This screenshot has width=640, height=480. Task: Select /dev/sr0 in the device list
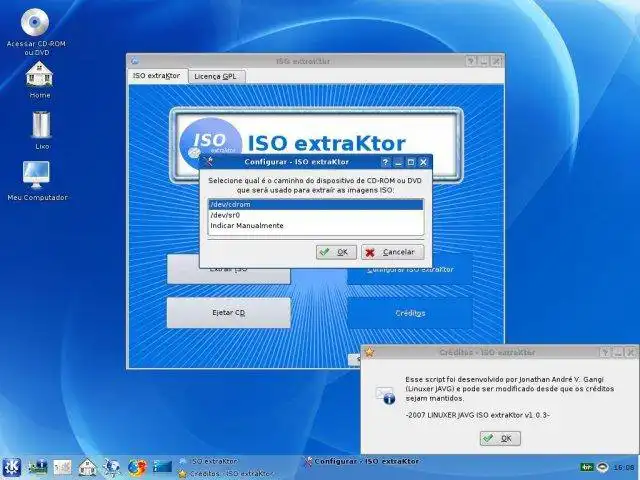[316, 215]
